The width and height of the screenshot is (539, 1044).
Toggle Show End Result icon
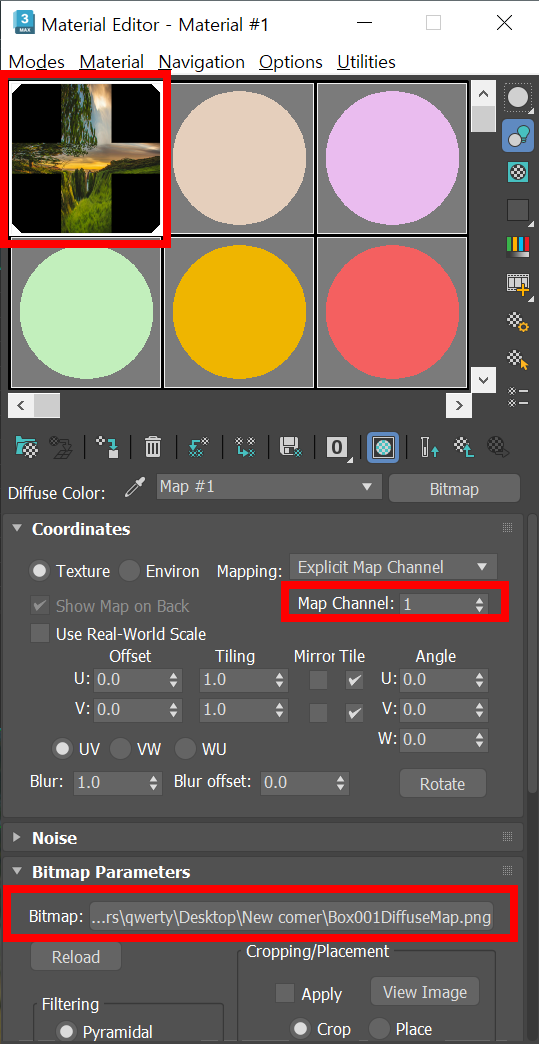click(x=429, y=446)
